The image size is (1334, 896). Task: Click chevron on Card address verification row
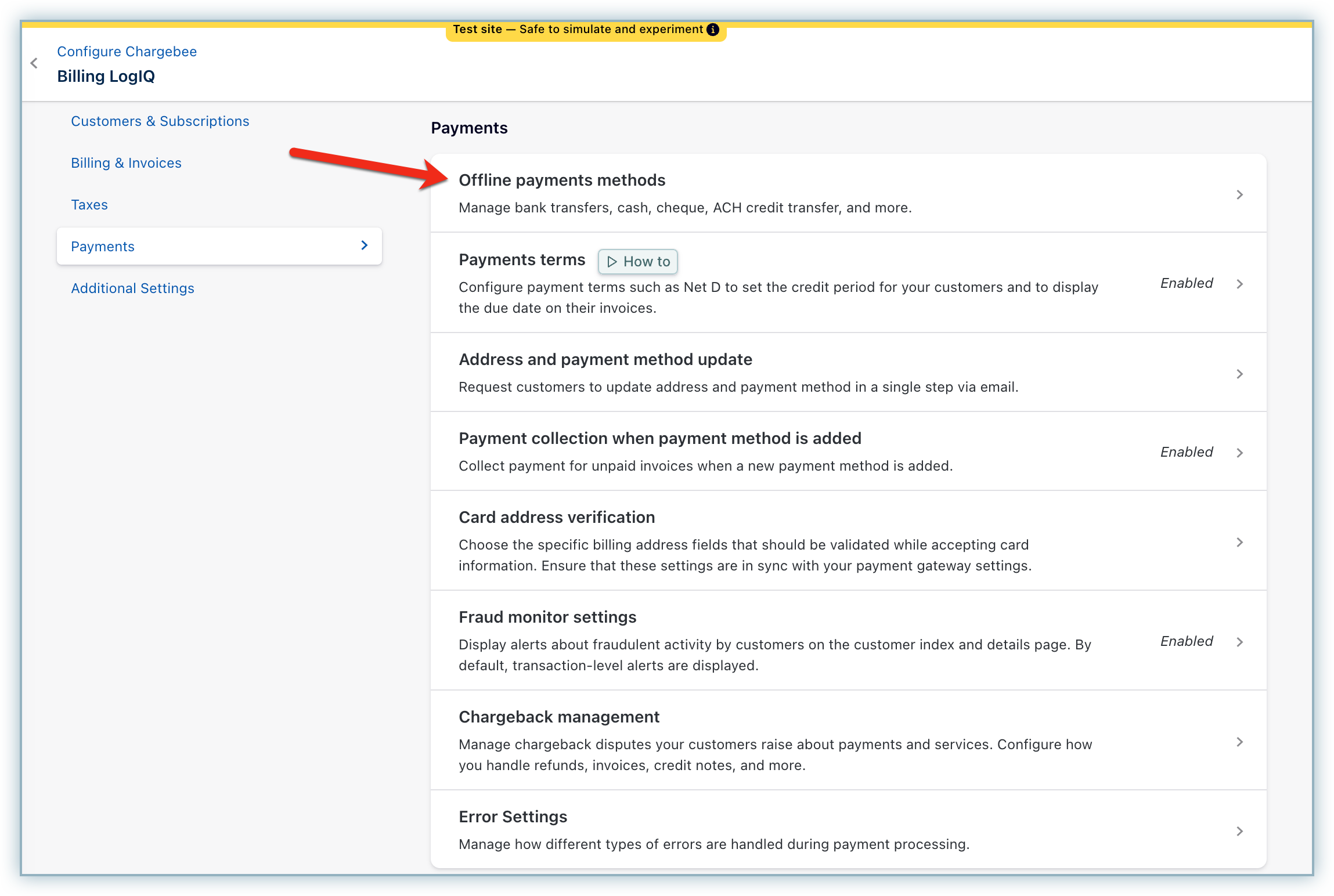click(x=1239, y=542)
